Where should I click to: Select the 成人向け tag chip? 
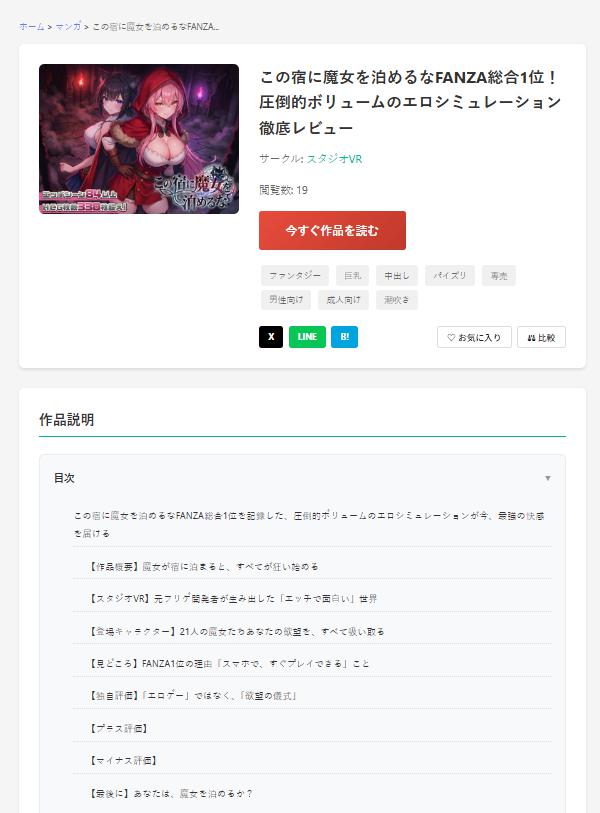point(343,300)
